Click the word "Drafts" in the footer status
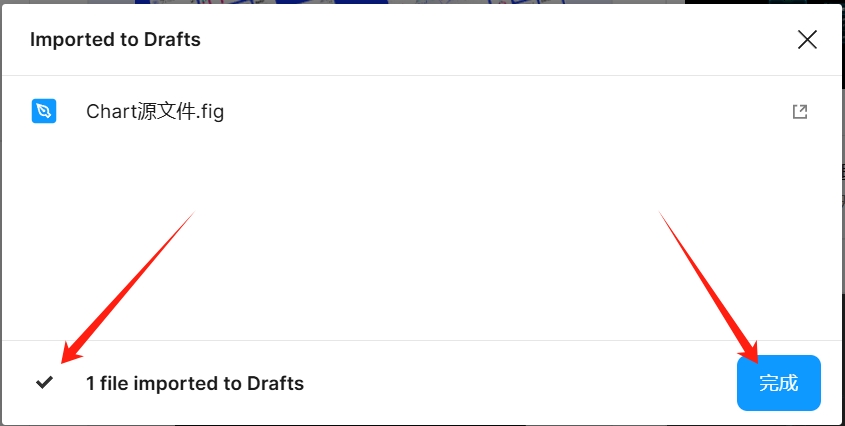Viewport: 845px width, 426px height. click(275, 383)
